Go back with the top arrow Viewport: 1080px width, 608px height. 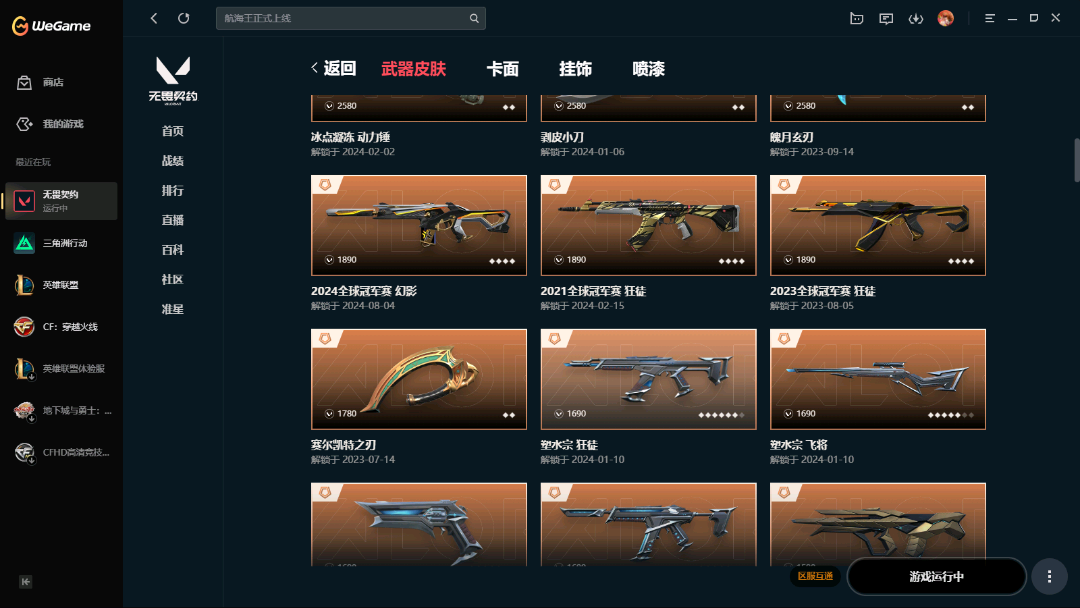[x=154, y=19]
